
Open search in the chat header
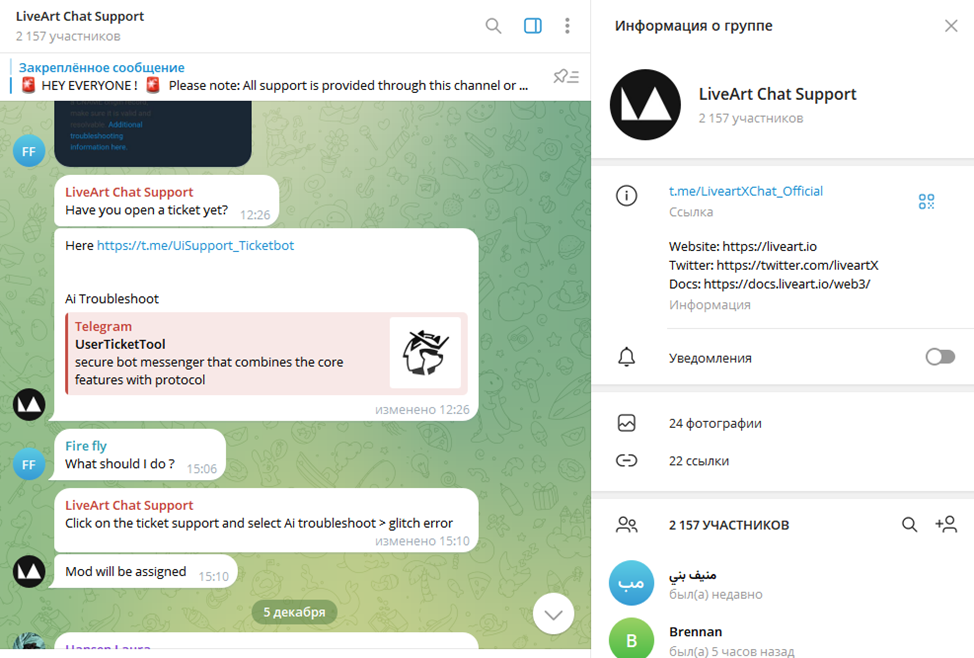[x=493, y=25]
